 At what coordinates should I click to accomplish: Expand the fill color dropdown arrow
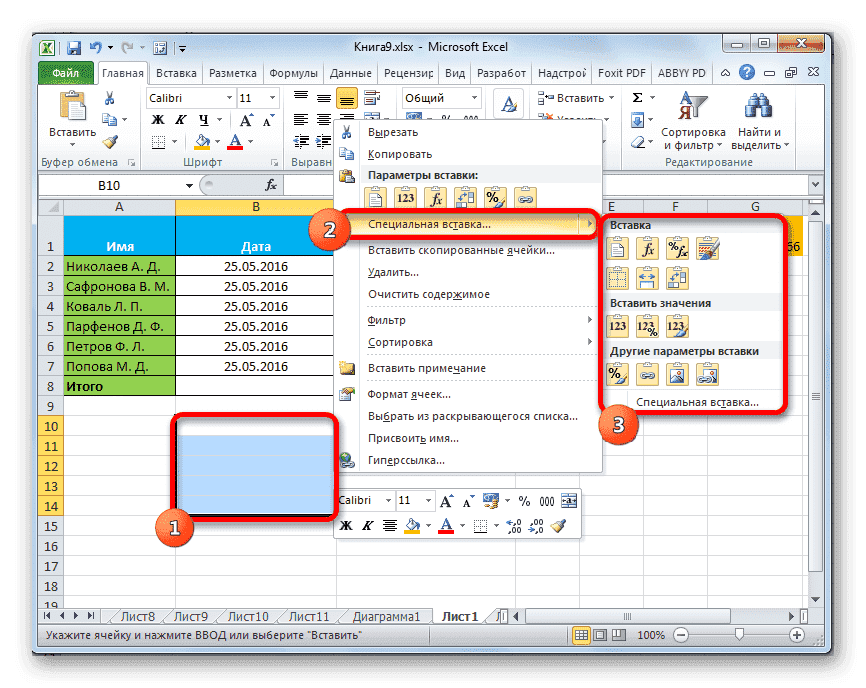(427, 524)
